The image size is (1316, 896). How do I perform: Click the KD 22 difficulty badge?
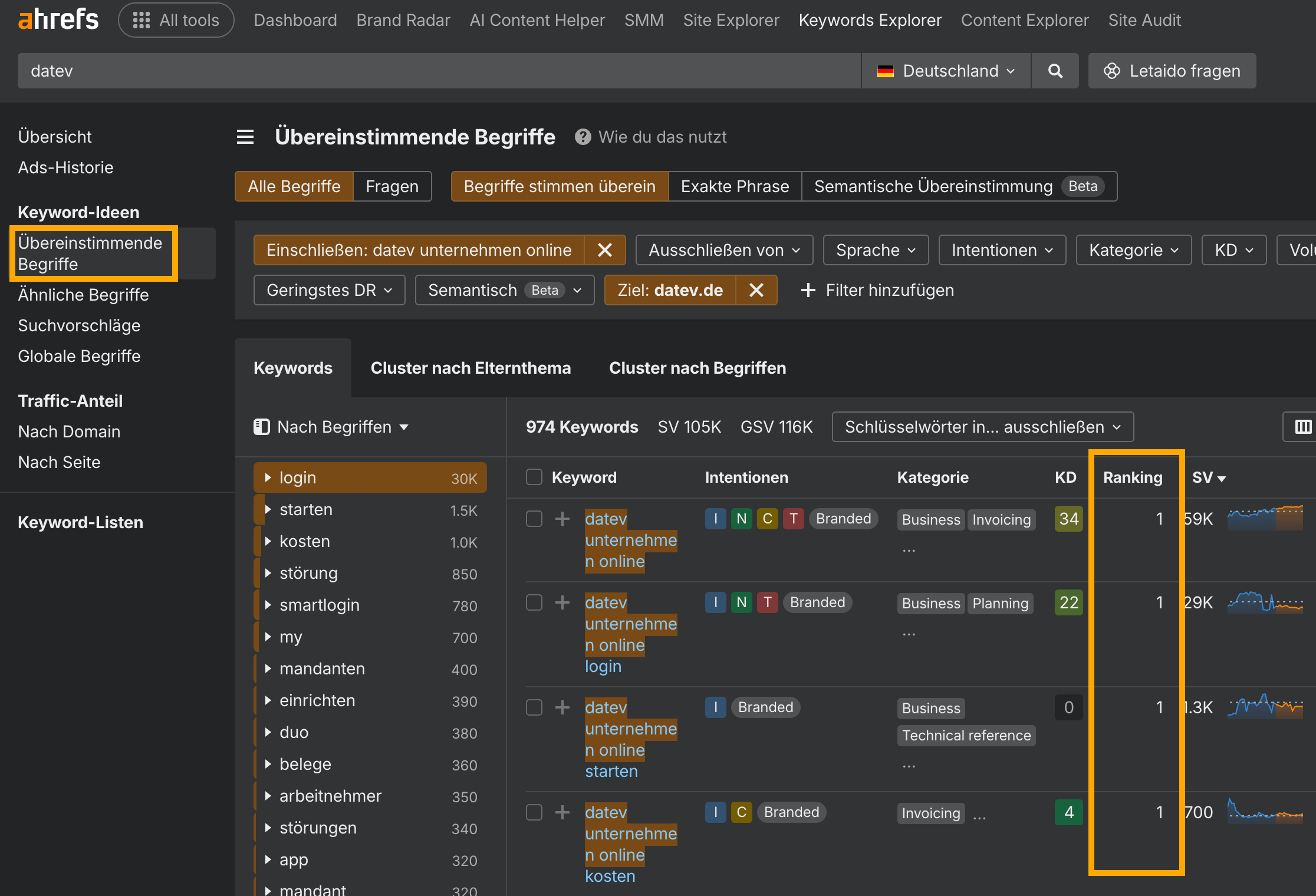[1068, 602]
